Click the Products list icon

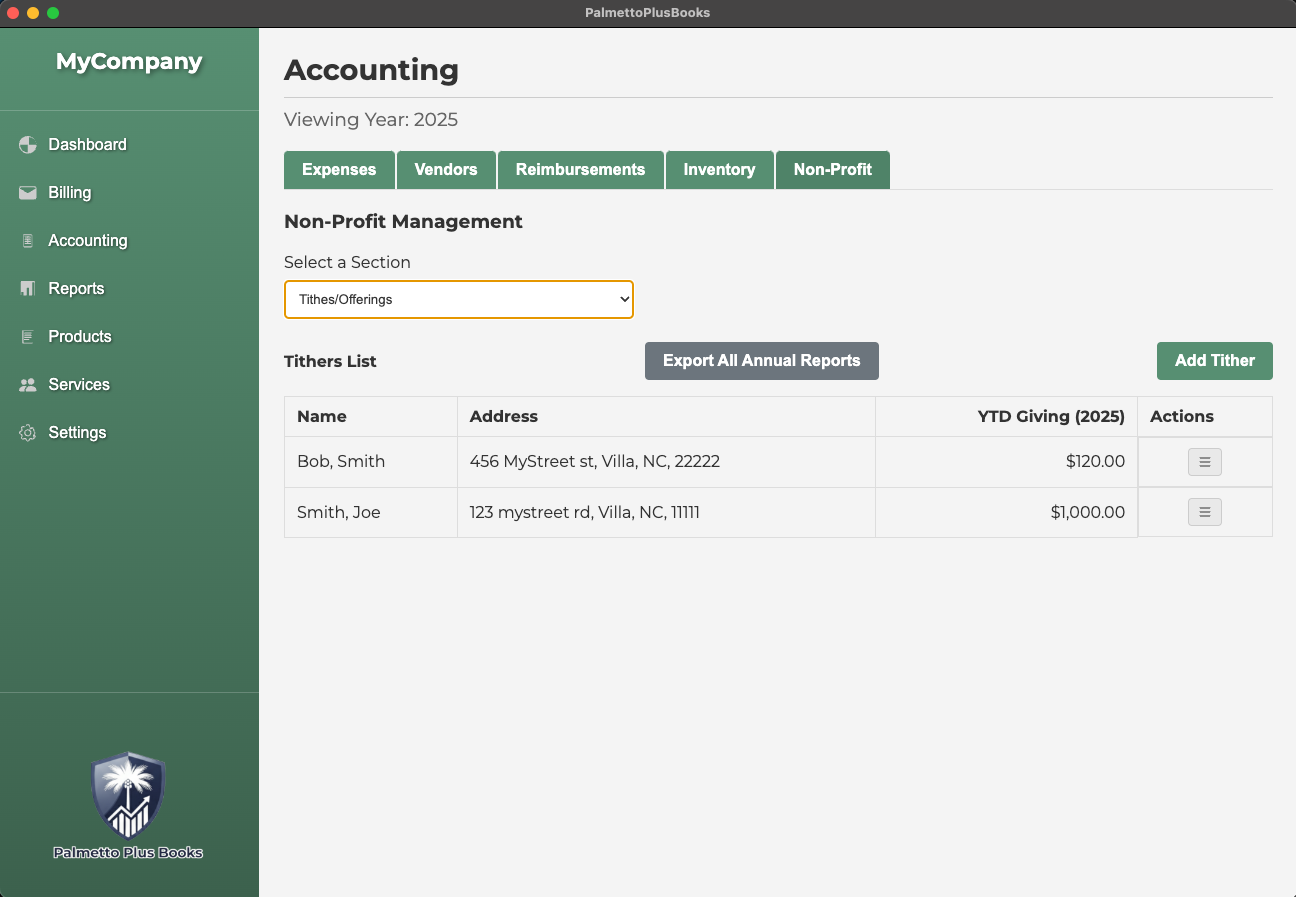click(28, 337)
